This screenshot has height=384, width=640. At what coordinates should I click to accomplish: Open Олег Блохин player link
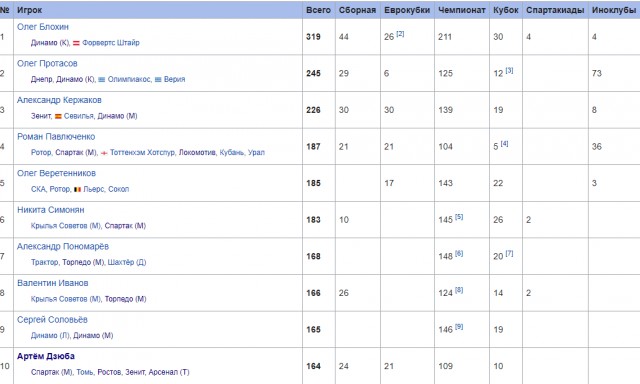point(43,27)
